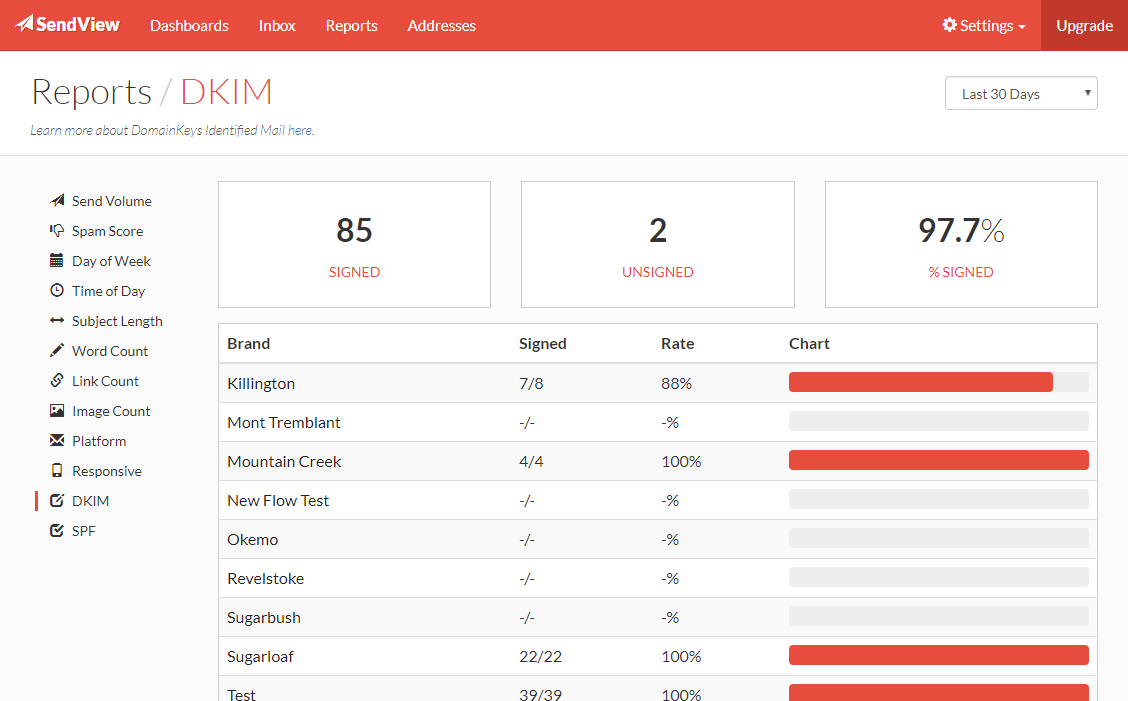Viewport: 1128px width, 701px height.
Task: Open the Platform report link
Action: coord(99,440)
